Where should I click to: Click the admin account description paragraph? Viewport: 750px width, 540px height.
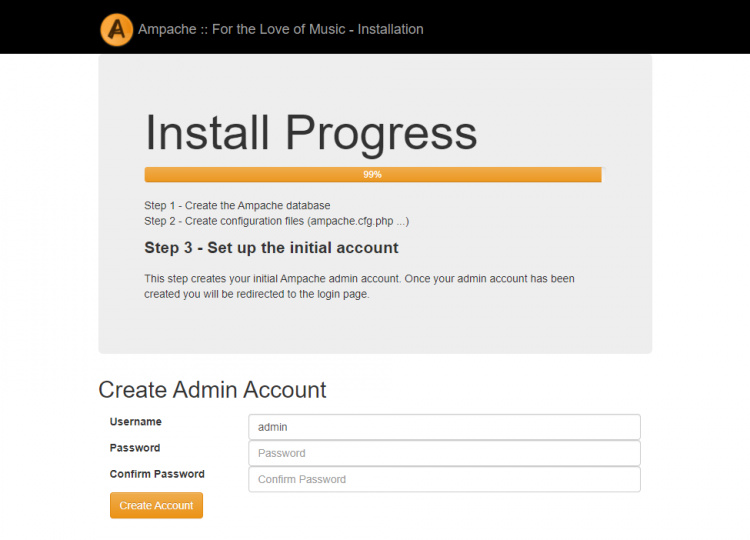click(359, 278)
